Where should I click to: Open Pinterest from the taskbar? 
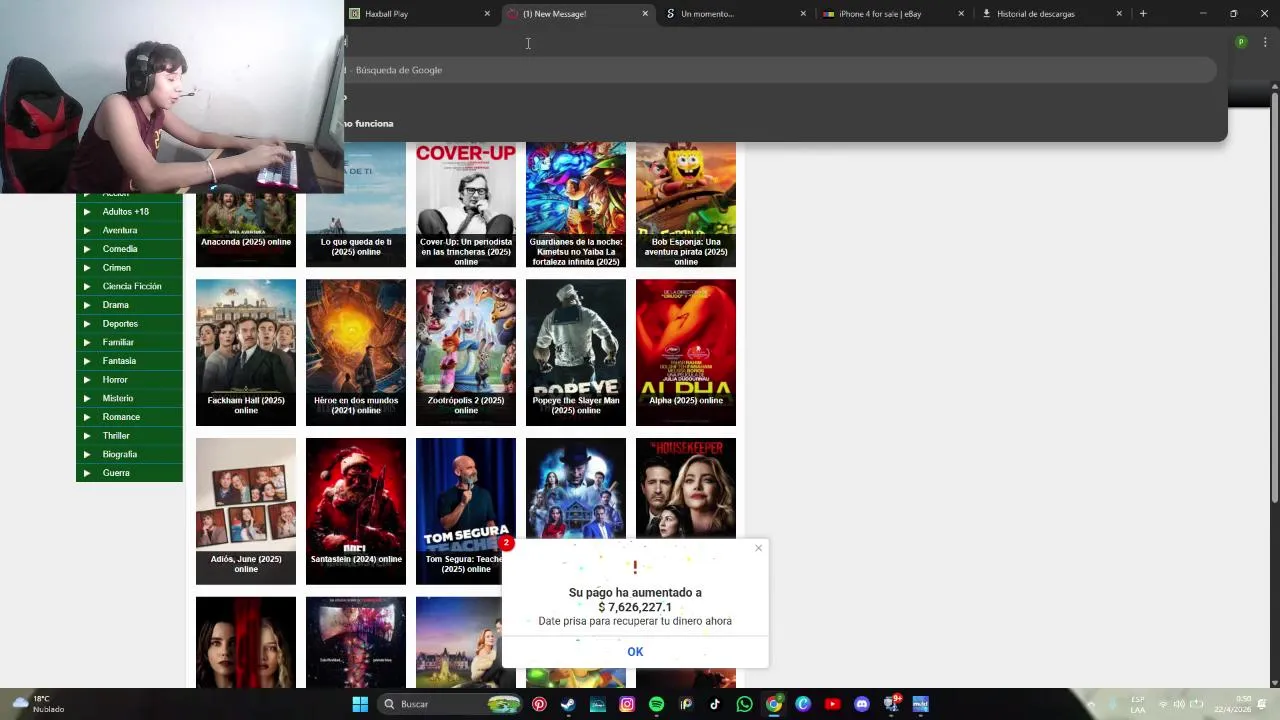coord(539,704)
